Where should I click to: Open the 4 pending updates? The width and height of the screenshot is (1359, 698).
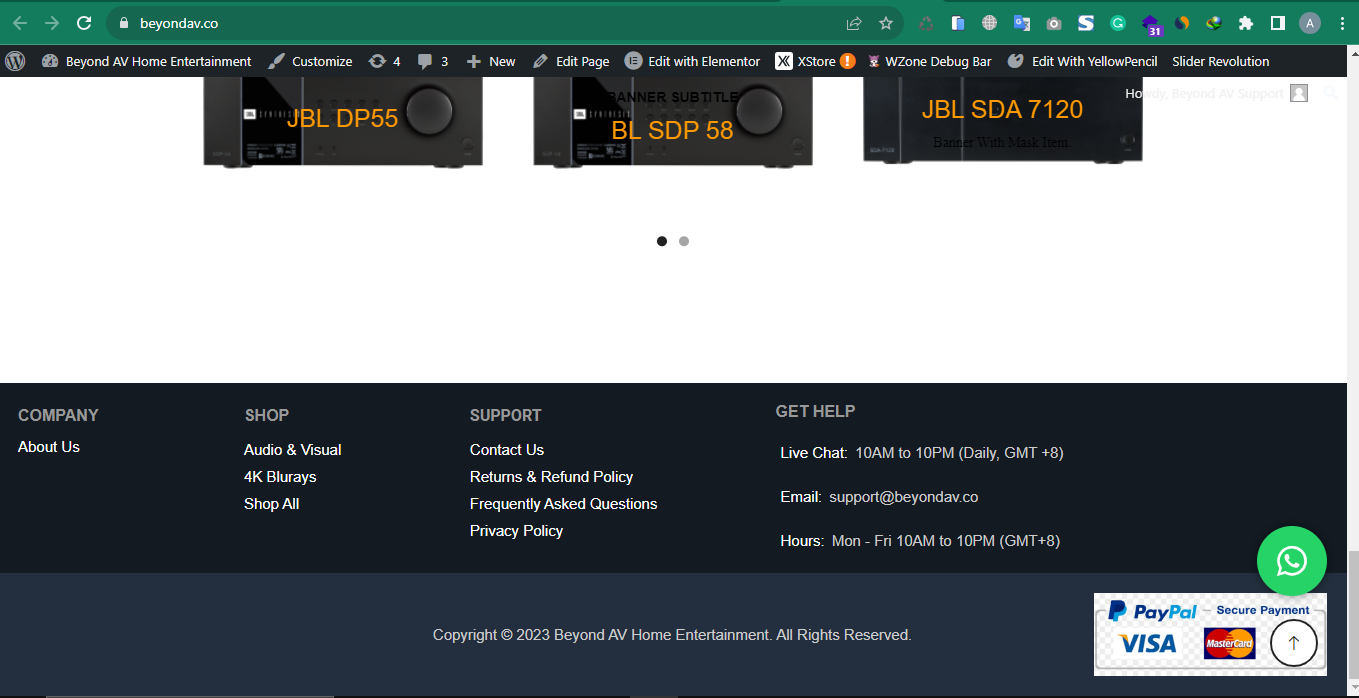pos(385,61)
